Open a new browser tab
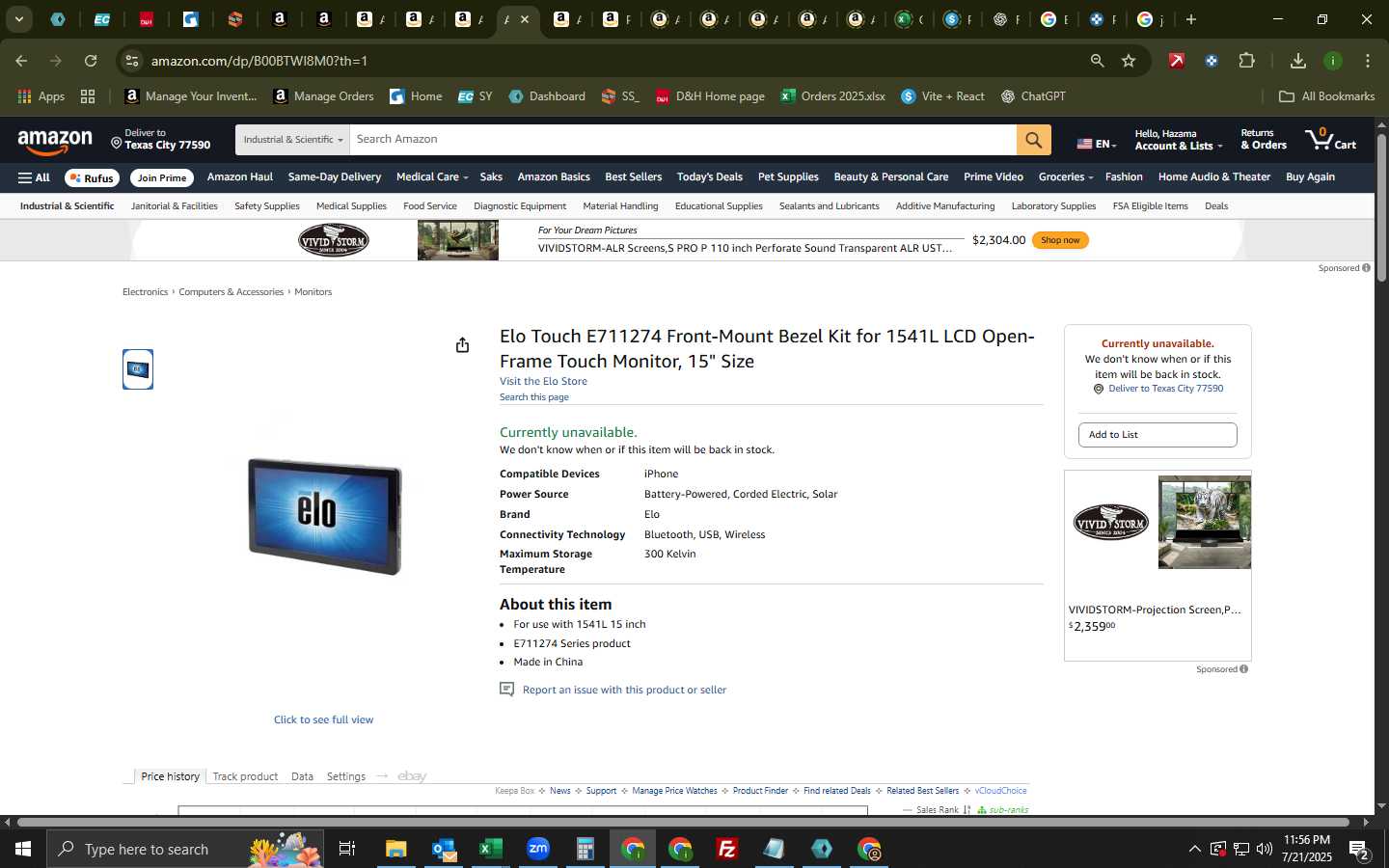This screenshot has width=1389, height=868. click(x=1191, y=19)
